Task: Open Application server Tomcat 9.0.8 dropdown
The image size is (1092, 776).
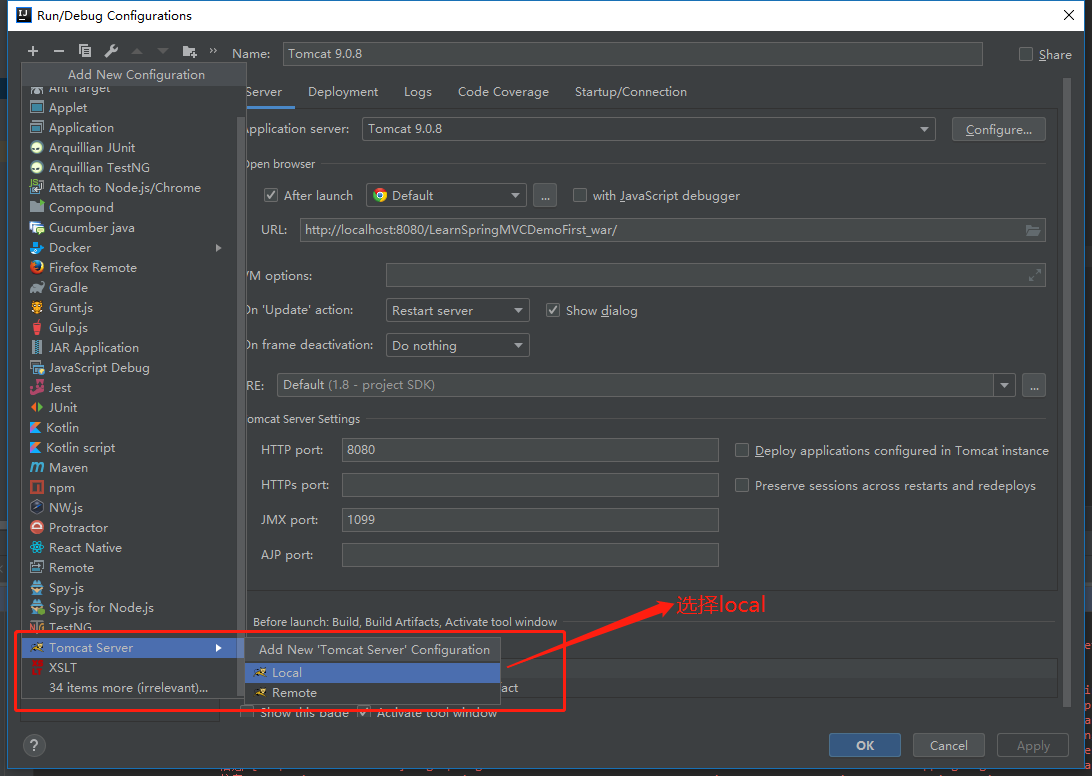Action: pos(648,129)
